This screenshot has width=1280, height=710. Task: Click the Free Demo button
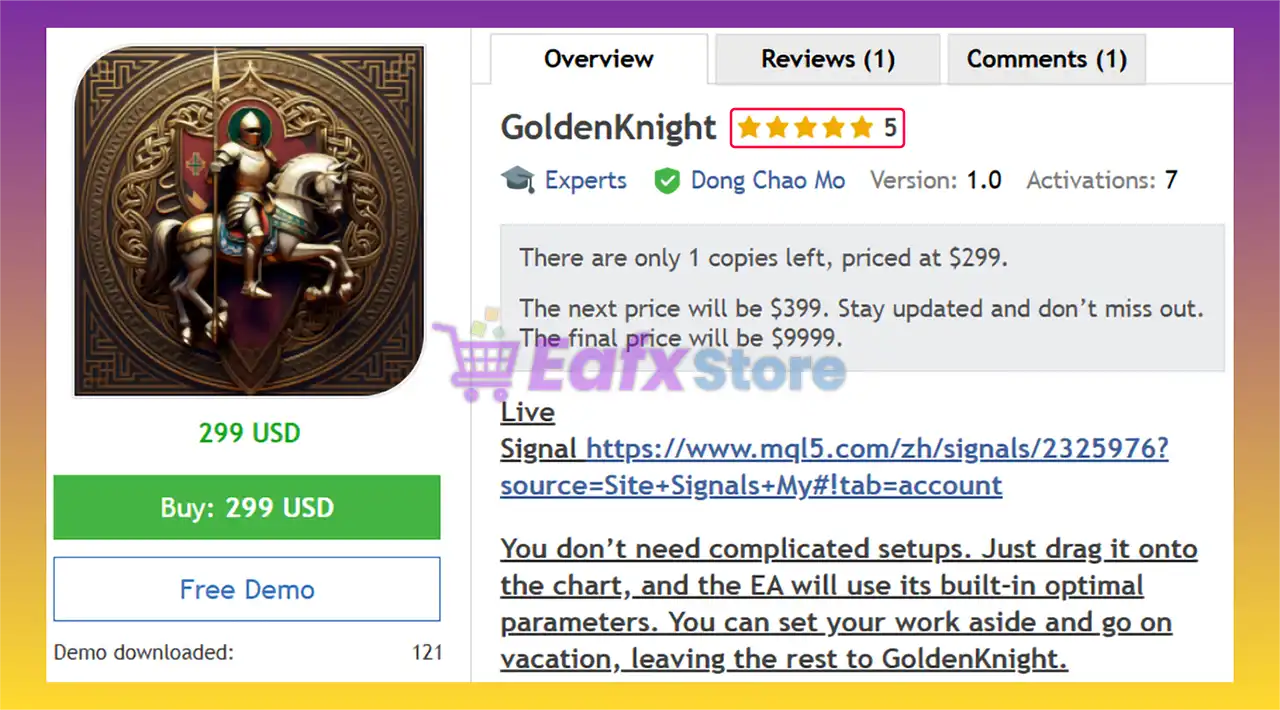click(x=247, y=589)
